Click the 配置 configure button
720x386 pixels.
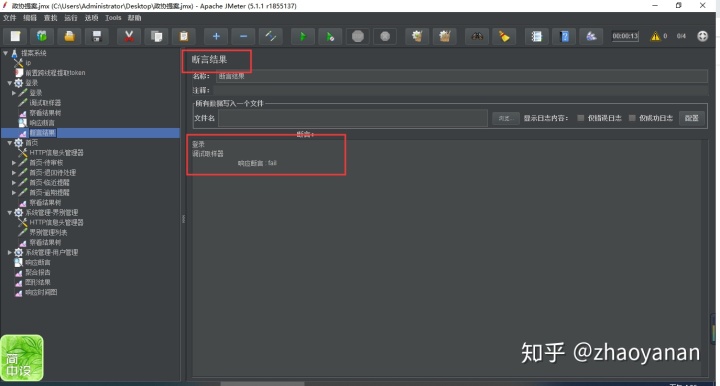[x=692, y=118]
